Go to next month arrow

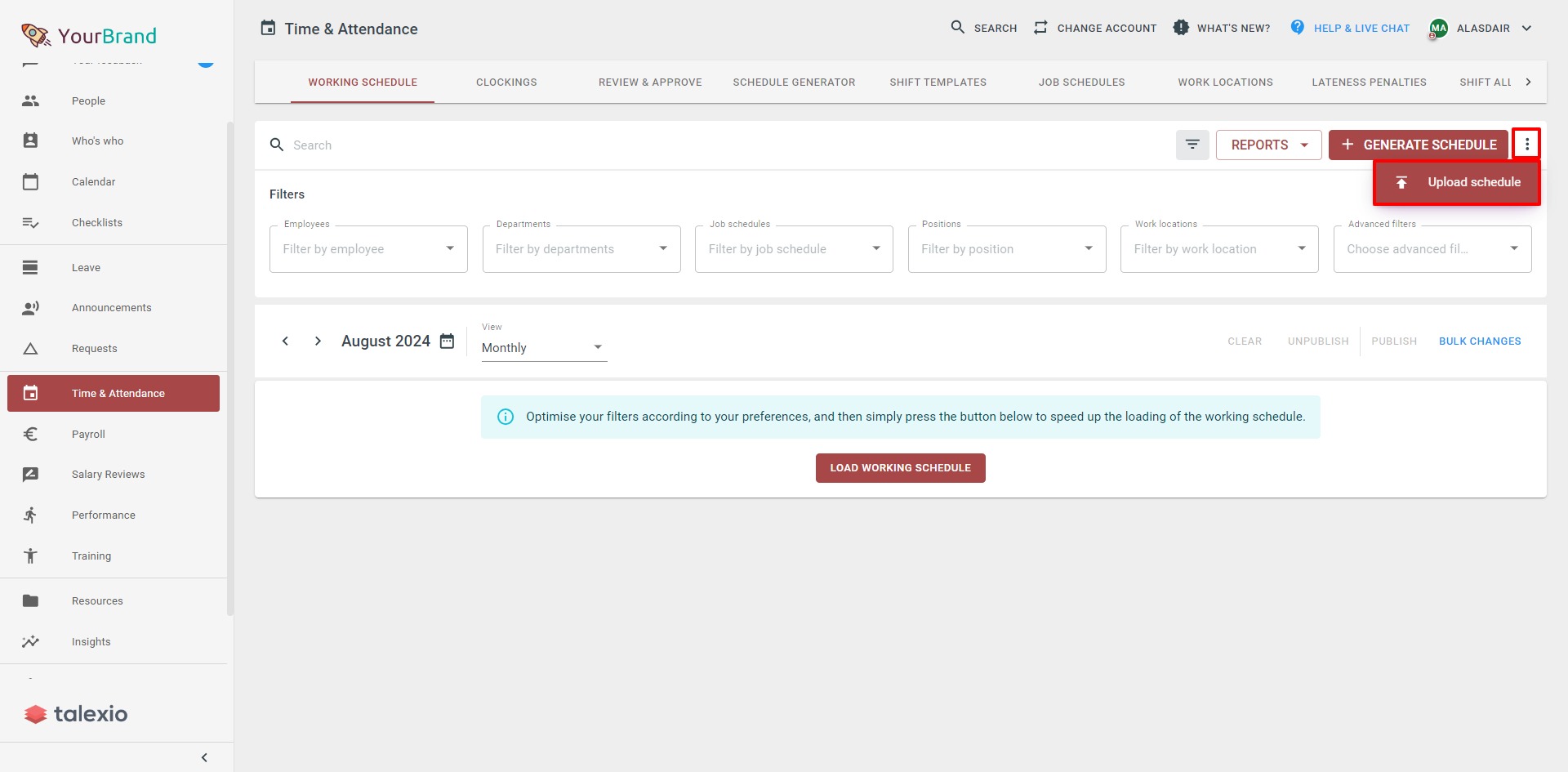318,341
